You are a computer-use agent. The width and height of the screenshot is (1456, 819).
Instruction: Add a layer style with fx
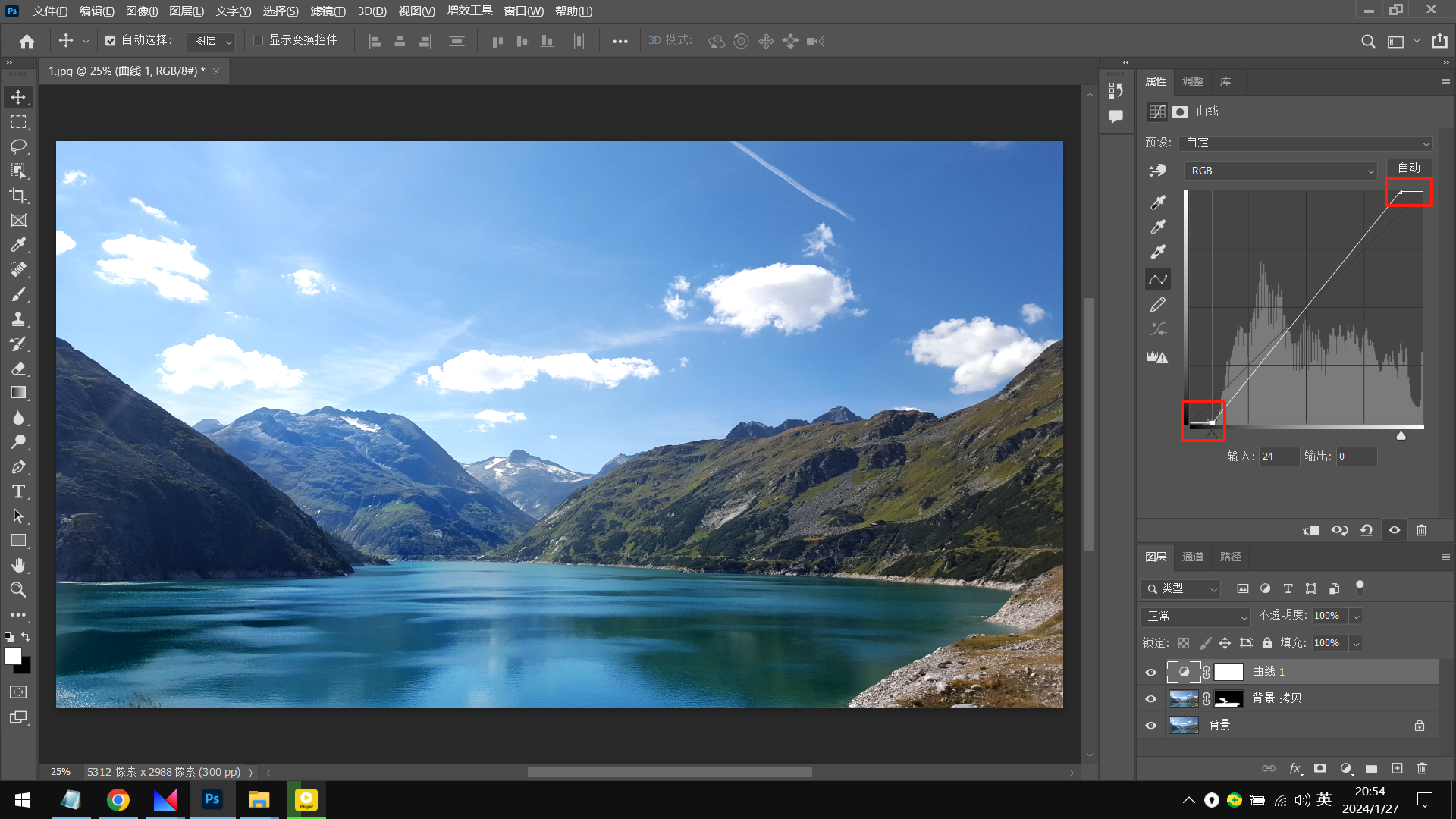pos(1296,768)
